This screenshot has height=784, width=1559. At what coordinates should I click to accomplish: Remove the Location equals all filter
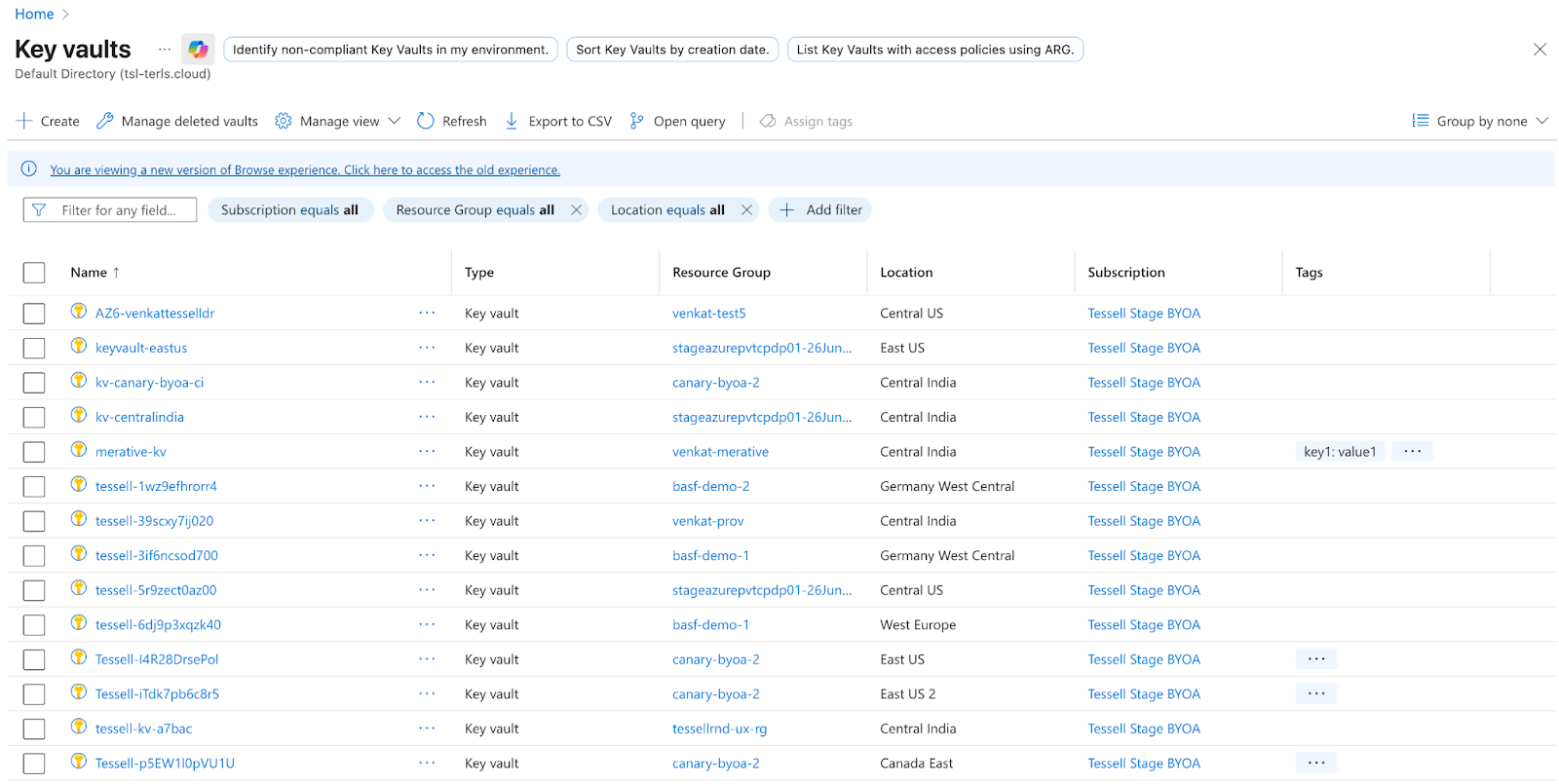746,210
